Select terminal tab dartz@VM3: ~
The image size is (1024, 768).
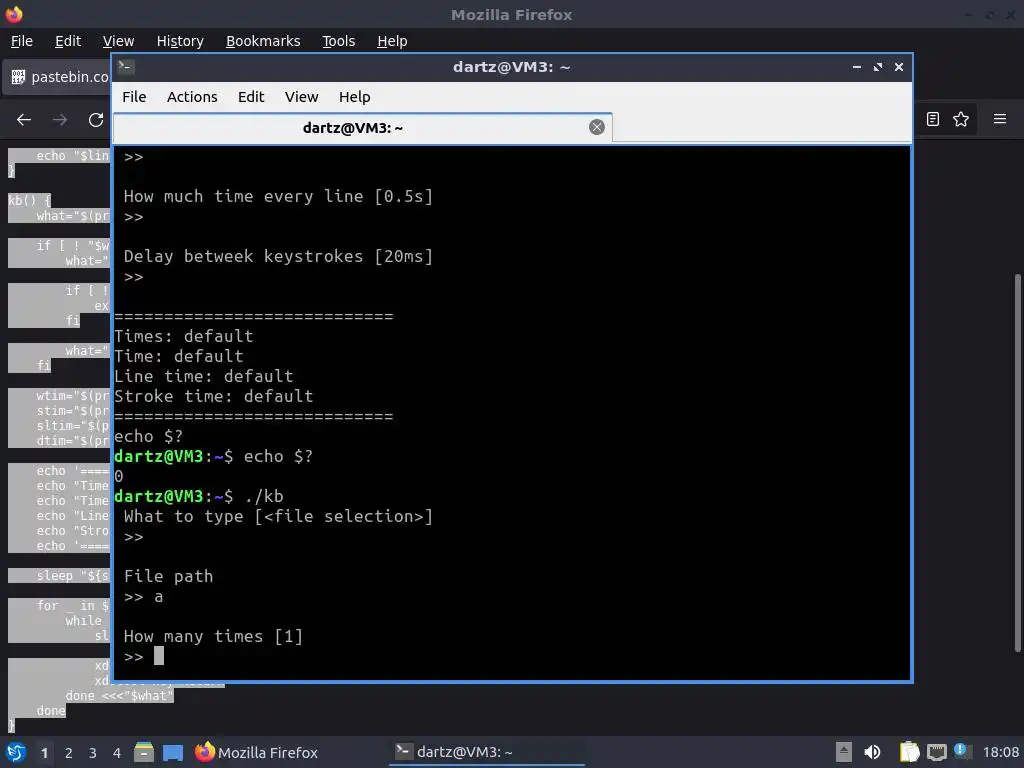pyautogui.click(x=353, y=128)
